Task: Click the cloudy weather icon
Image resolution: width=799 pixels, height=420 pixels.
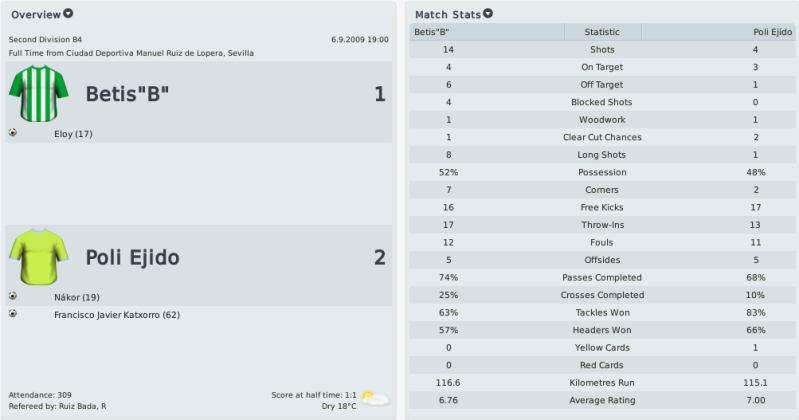Action: coord(376,398)
